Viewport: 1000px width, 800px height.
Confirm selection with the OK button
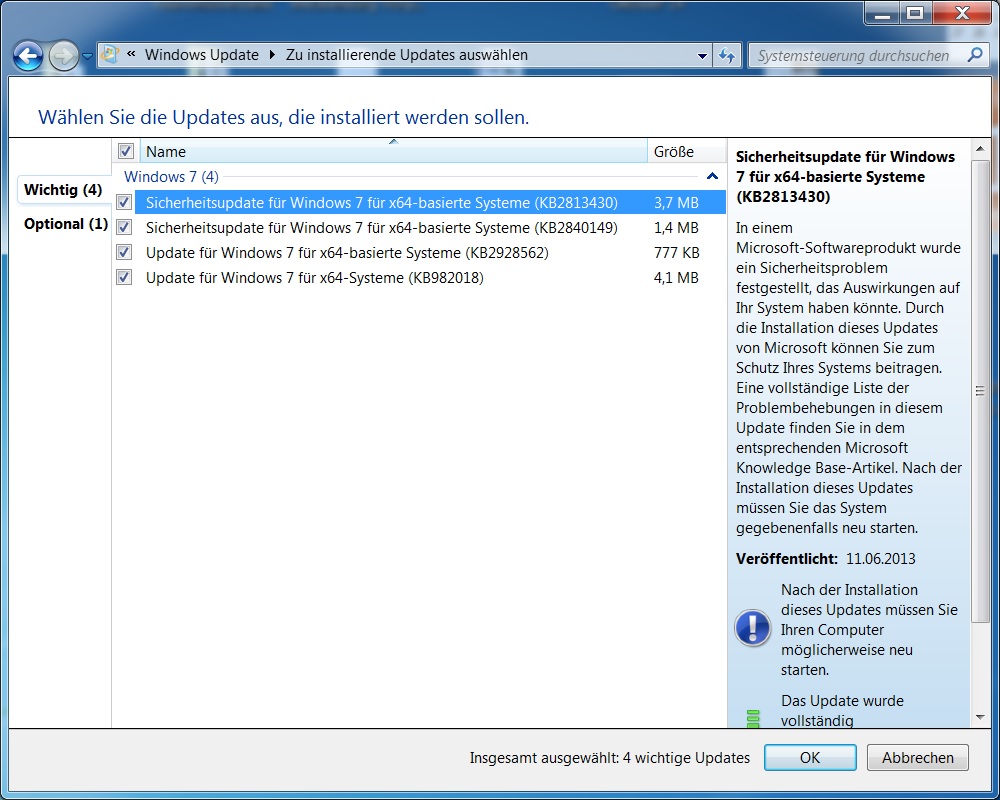[810, 757]
